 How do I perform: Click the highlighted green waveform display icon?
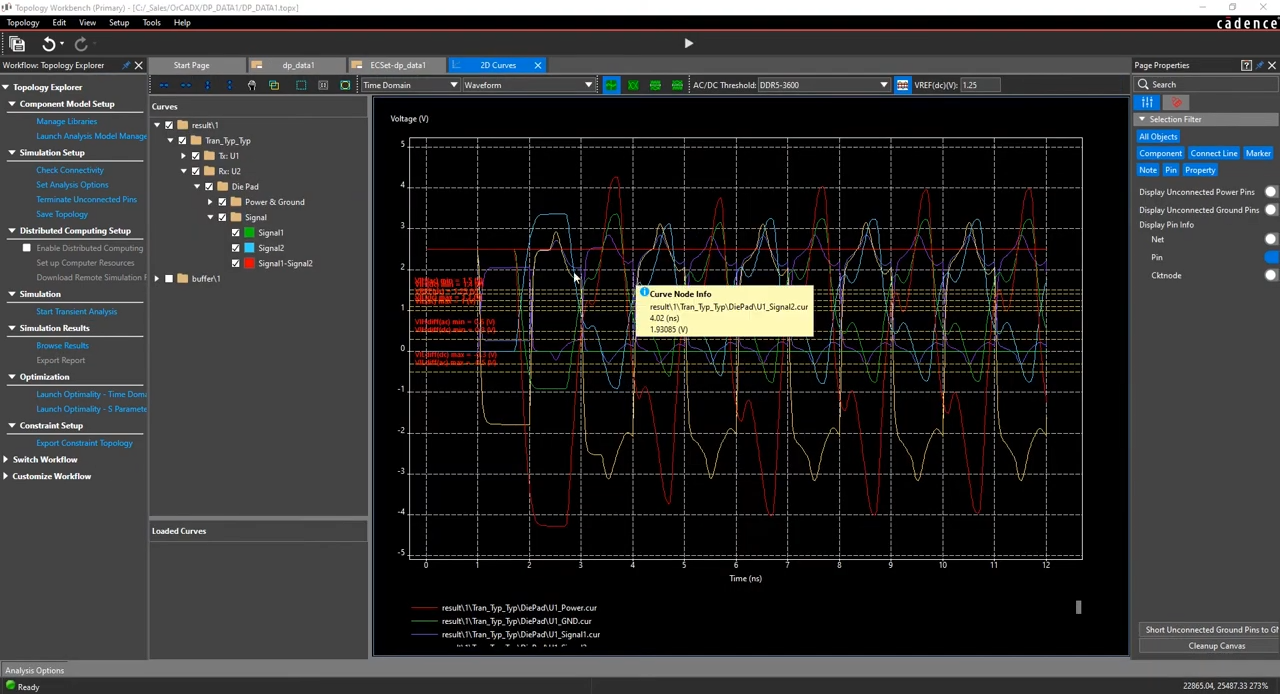(610, 85)
